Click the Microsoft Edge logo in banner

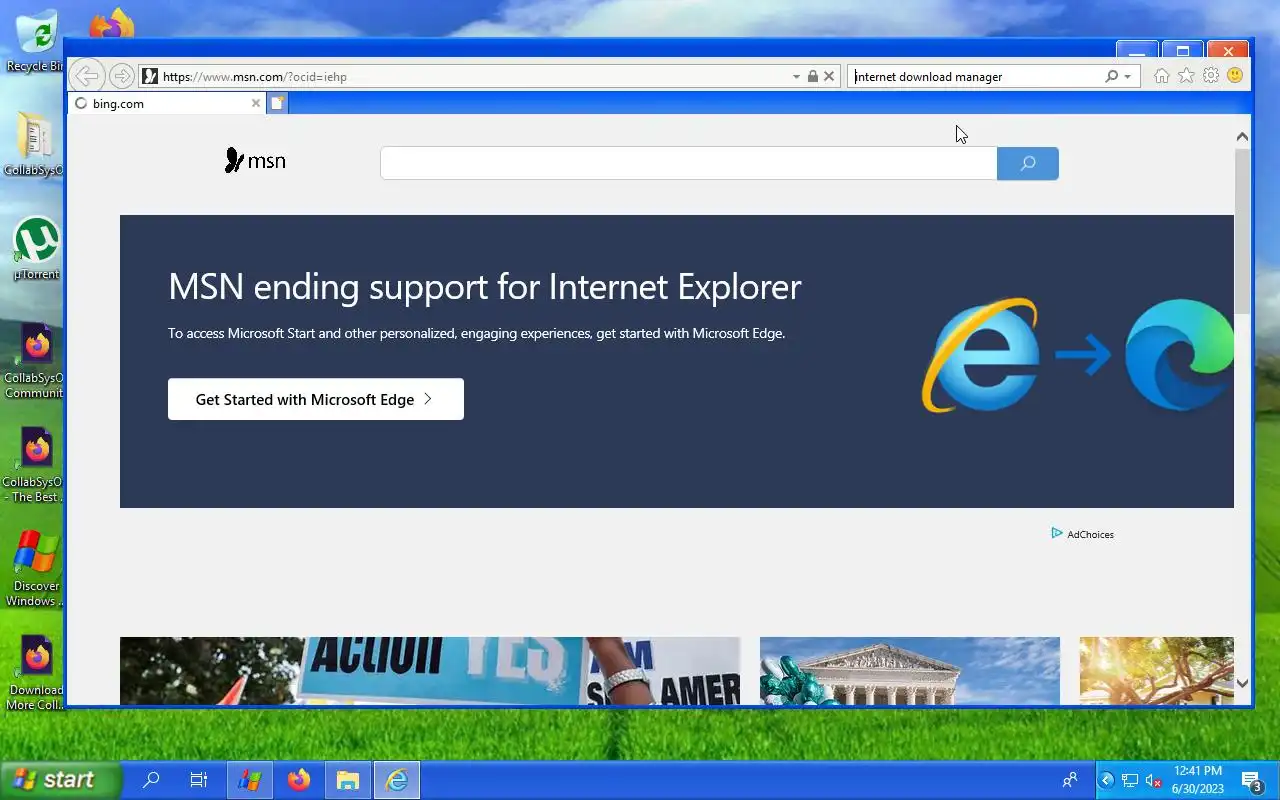click(1179, 355)
